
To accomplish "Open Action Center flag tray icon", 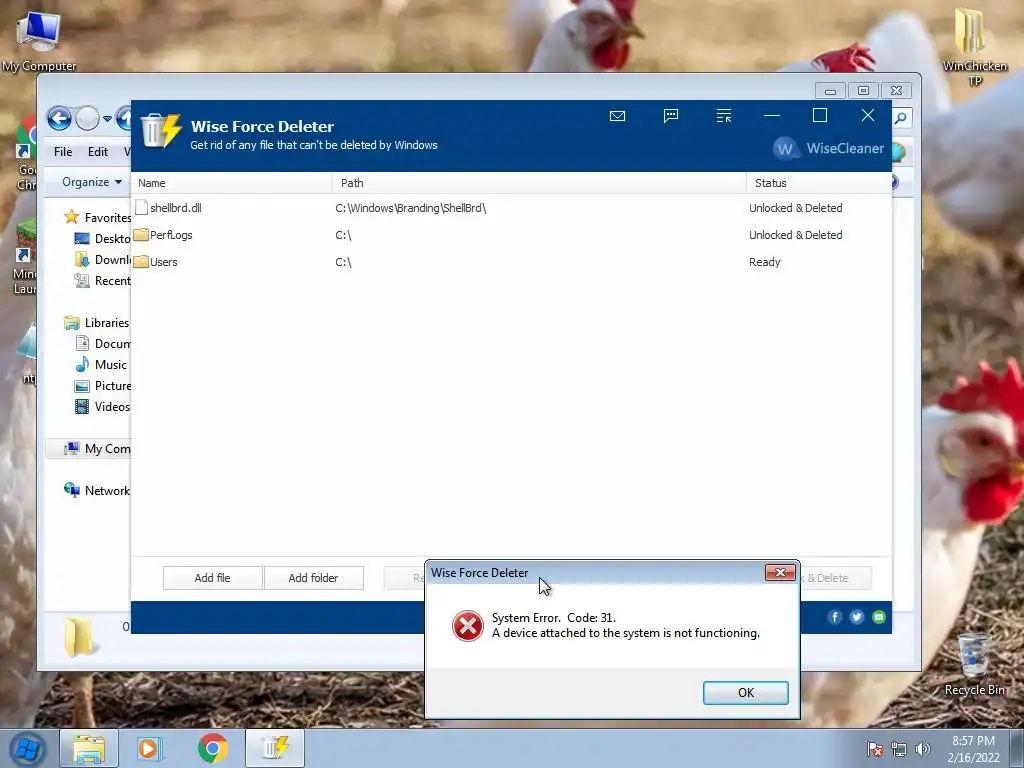I will [875, 749].
